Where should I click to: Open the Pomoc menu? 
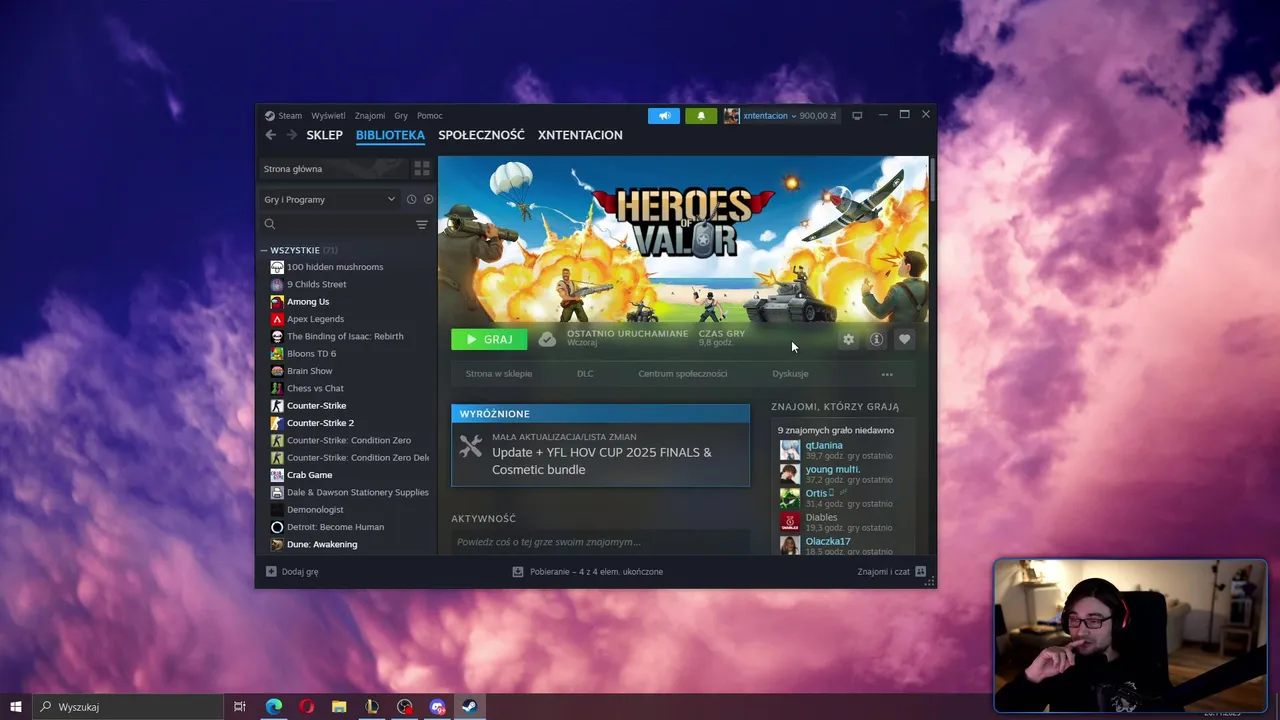[x=430, y=116]
